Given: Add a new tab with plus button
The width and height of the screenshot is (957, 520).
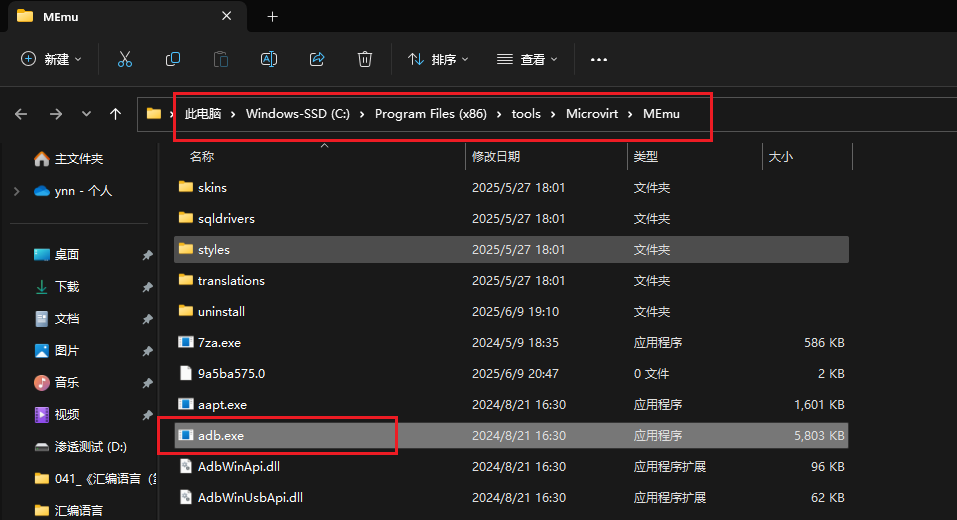Looking at the screenshot, I should (x=272, y=16).
